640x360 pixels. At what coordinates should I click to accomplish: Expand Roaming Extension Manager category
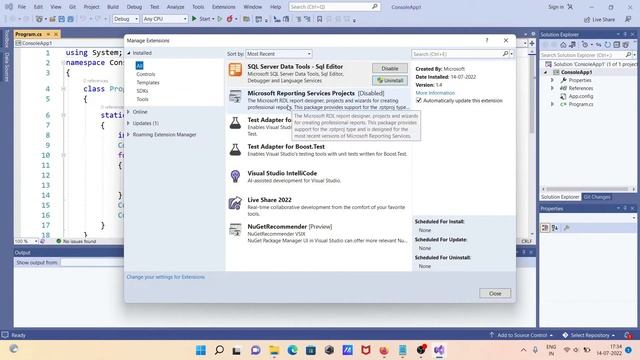(129, 135)
